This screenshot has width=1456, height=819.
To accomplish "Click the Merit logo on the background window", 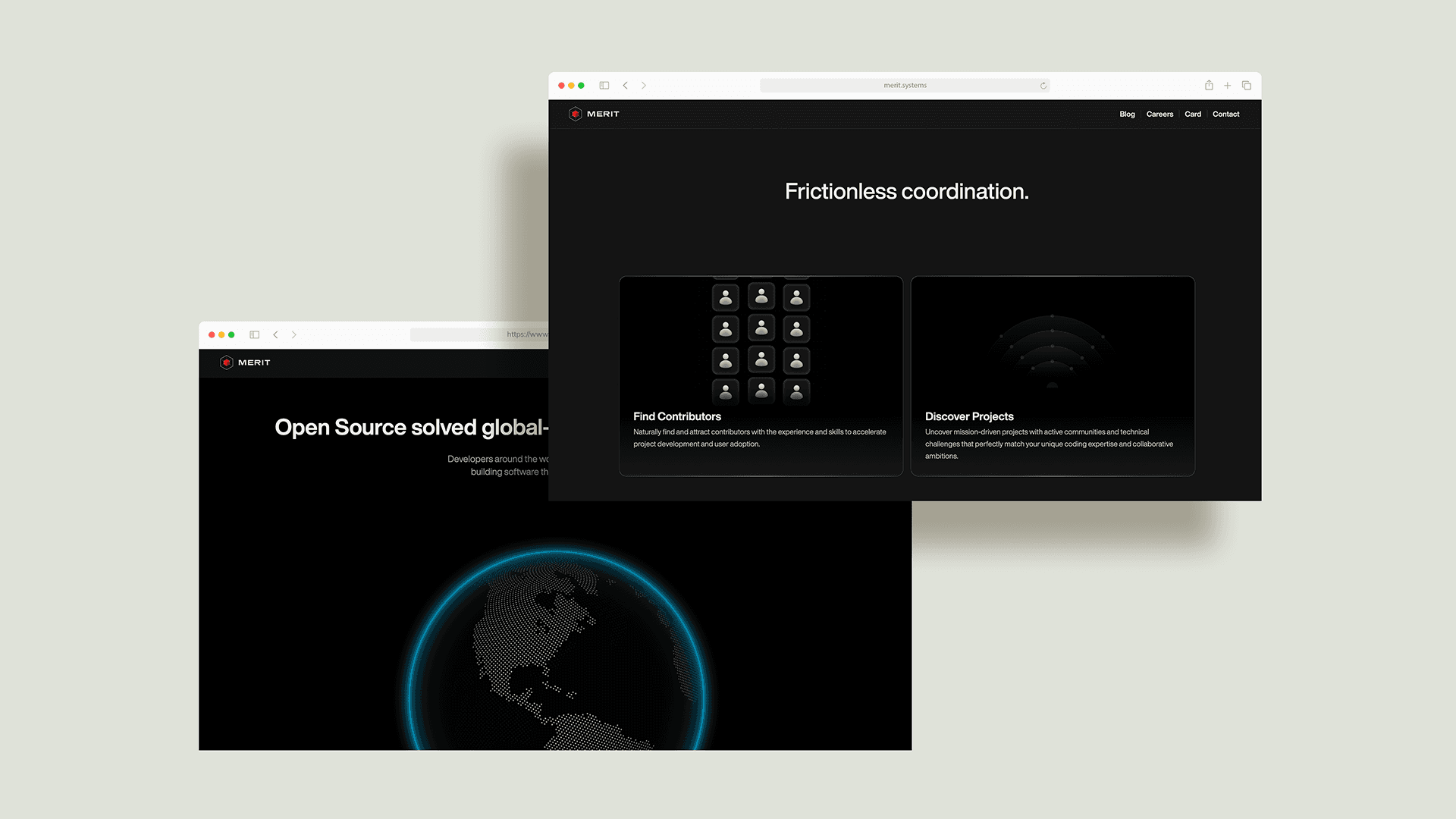I will point(227,362).
